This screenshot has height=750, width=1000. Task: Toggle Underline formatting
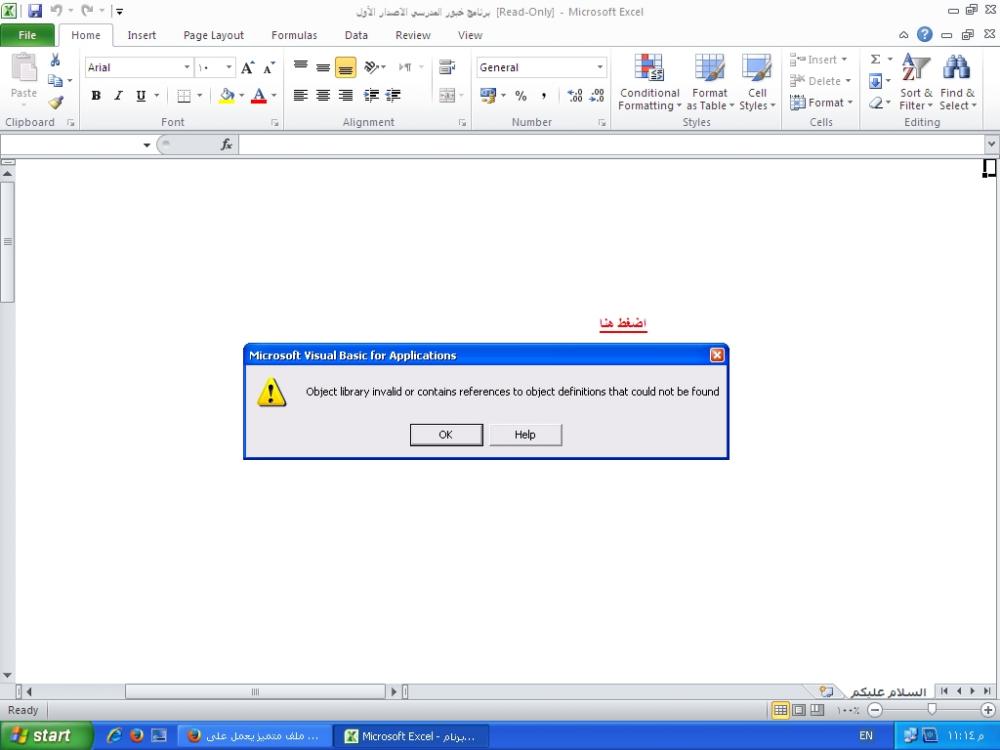pos(140,96)
